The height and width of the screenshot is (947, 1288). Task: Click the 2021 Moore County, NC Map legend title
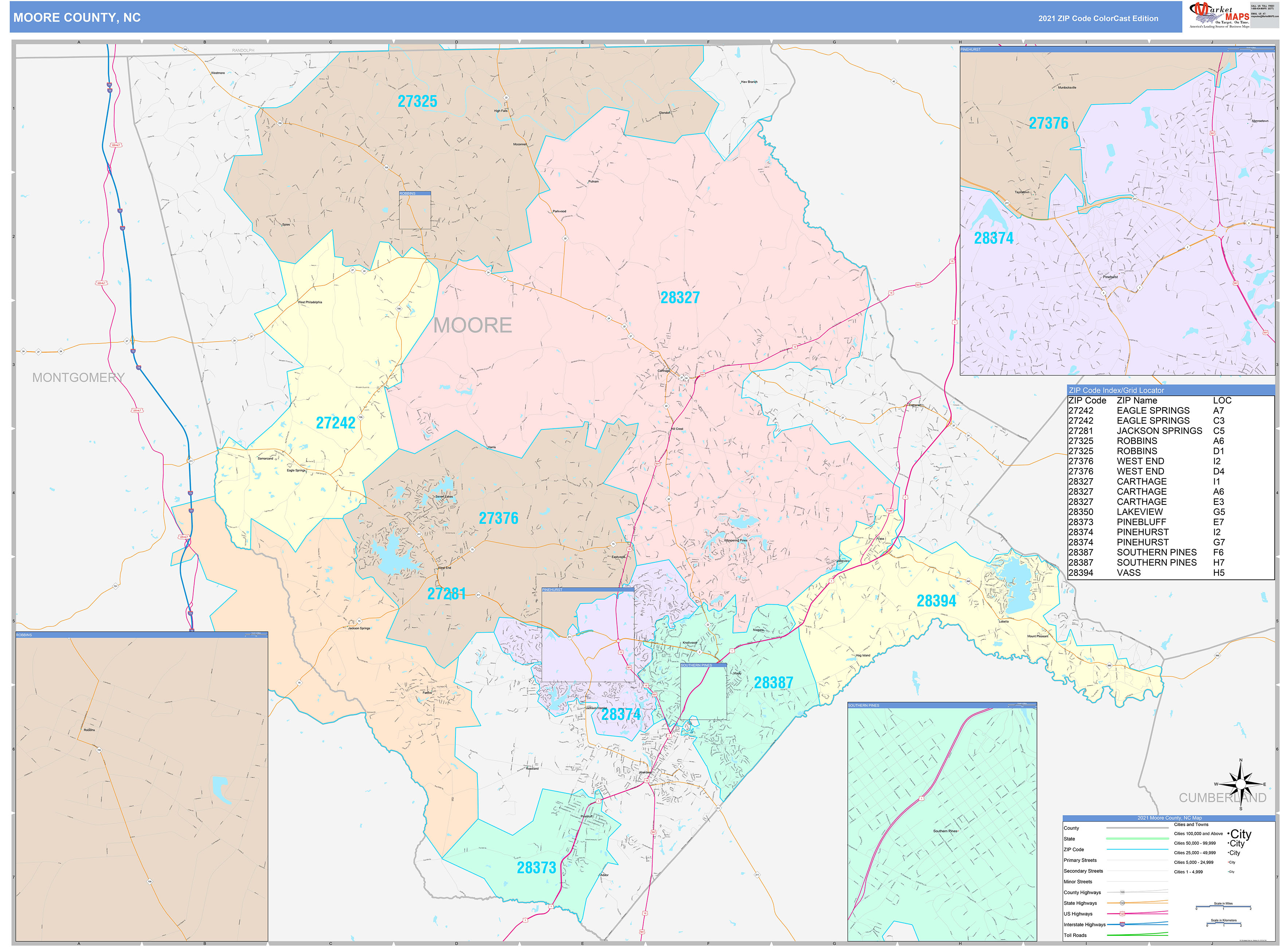tap(1170, 818)
